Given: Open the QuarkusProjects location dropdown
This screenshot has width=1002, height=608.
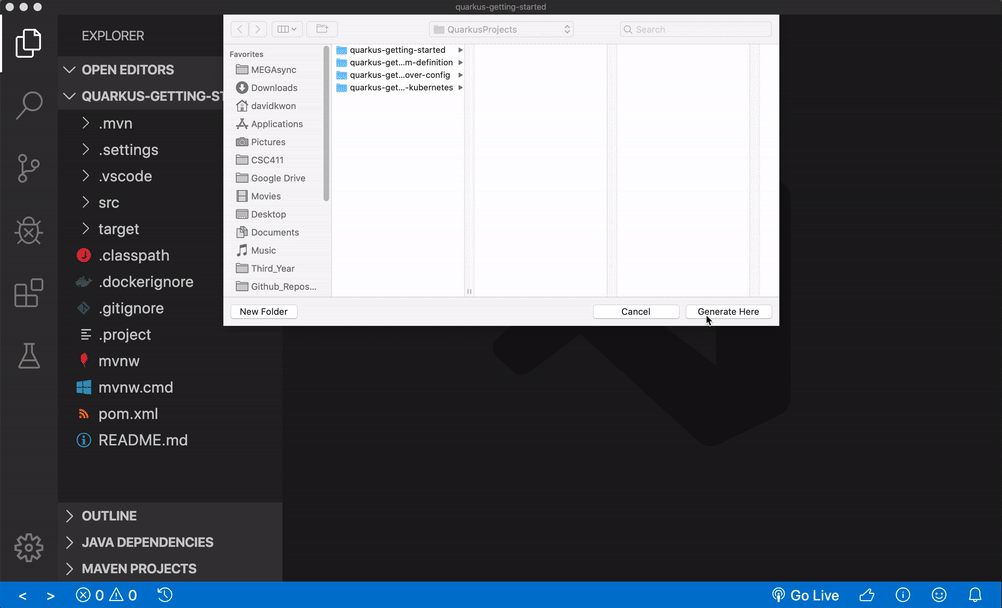Looking at the screenshot, I should [501, 30].
